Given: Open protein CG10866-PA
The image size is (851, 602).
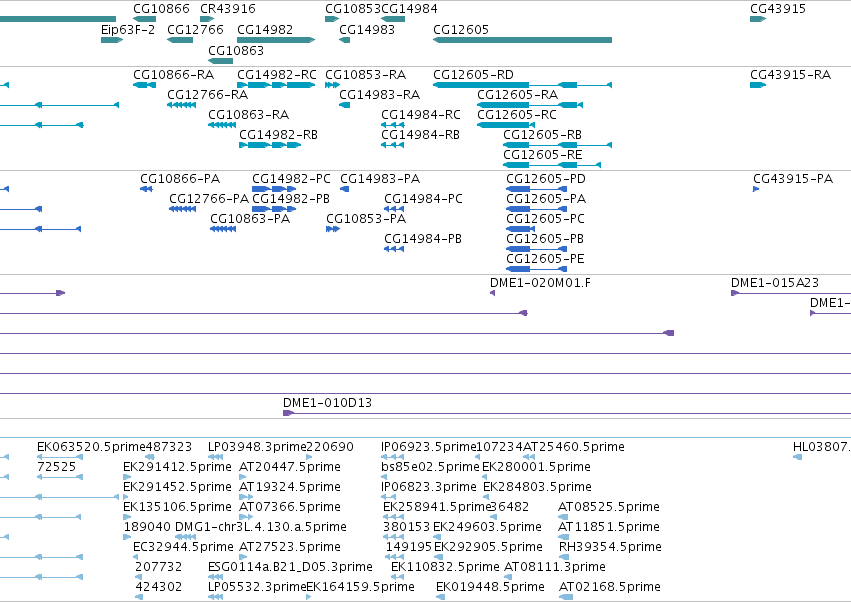Looking at the screenshot, I should (x=180, y=179).
